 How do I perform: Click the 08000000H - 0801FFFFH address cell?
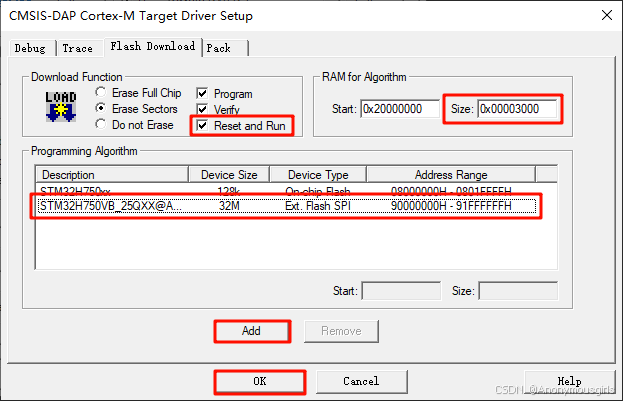point(451,191)
